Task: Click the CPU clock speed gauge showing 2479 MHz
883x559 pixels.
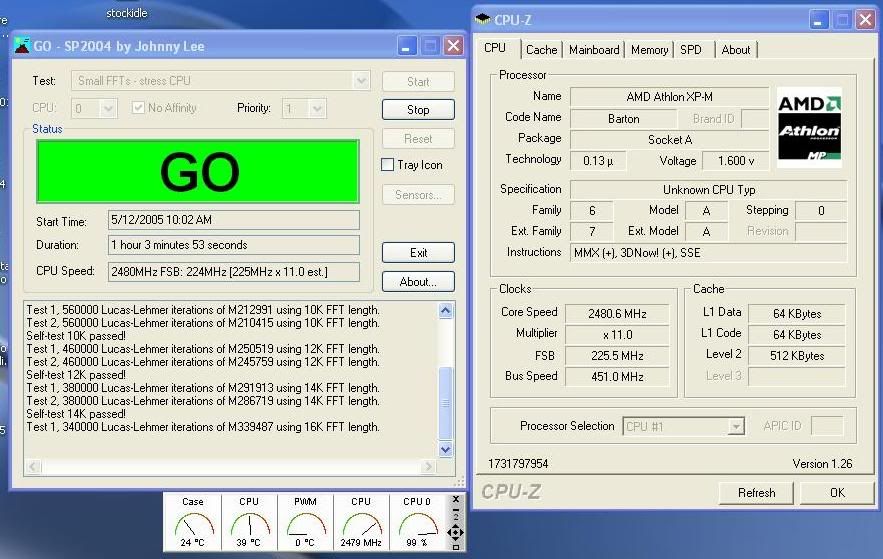Action: [x=360, y=522]
